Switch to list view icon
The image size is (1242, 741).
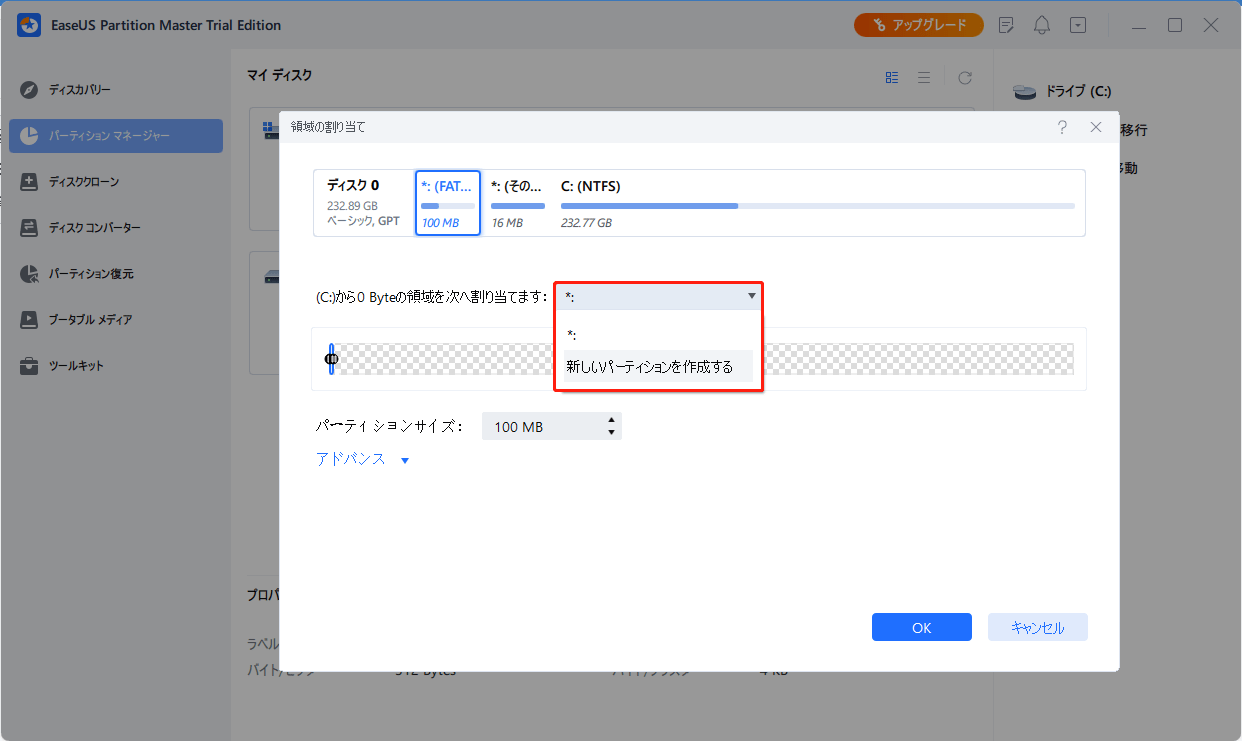pos(924,78)
